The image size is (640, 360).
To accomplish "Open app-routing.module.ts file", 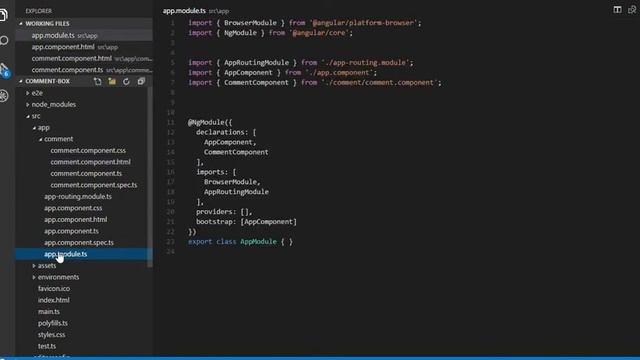I will click(78, 196).
